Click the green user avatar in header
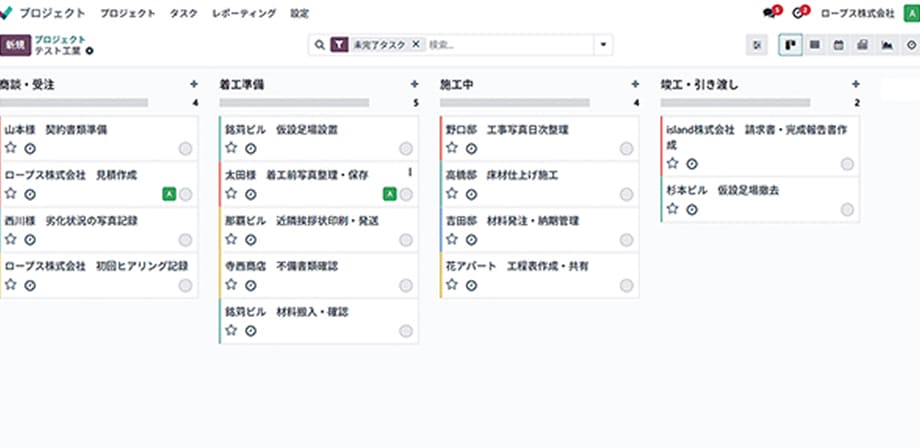Screen dimensions: 920x448 pos(911,13)
